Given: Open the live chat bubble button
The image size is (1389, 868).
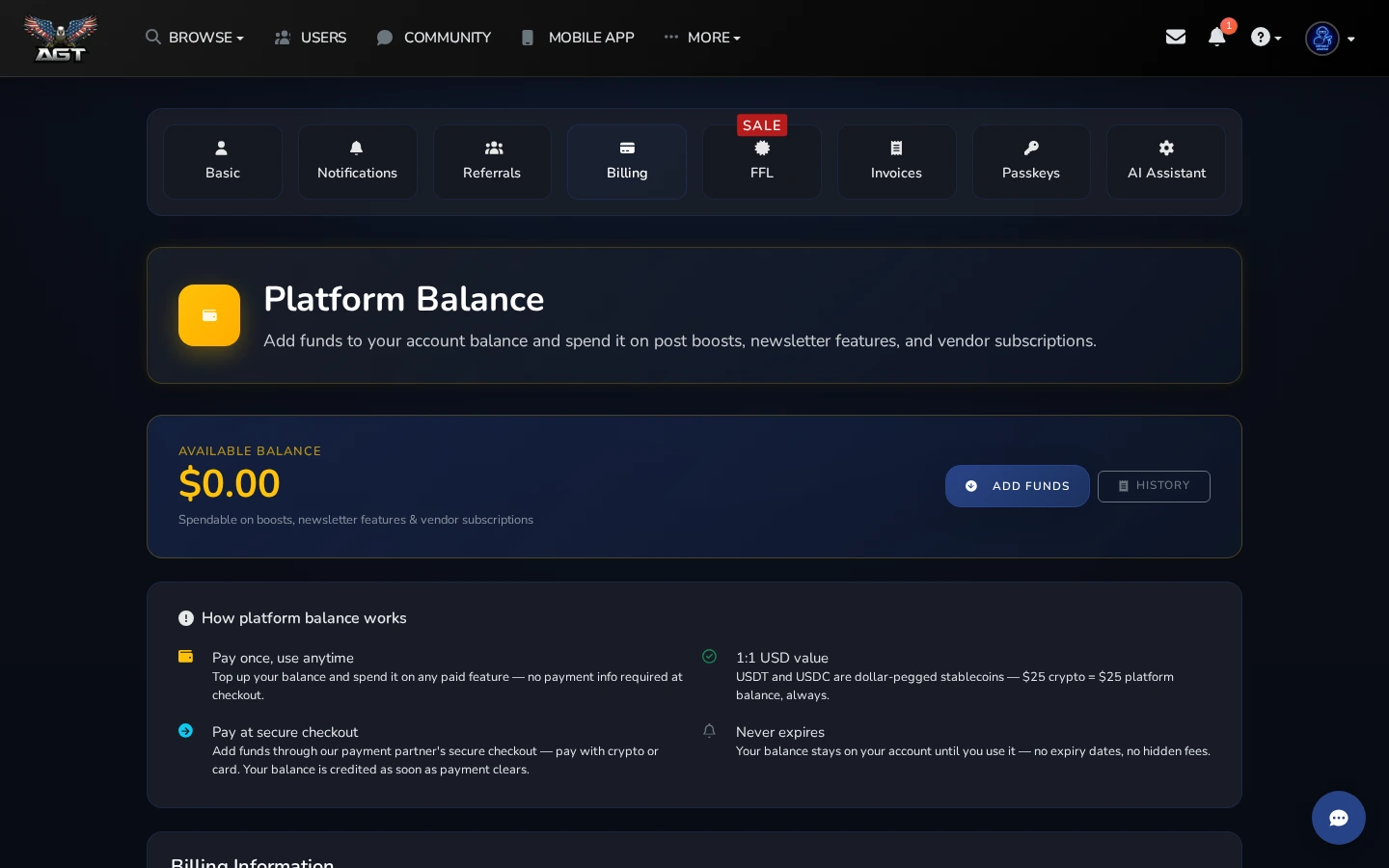Looking at the screenshot, I should click(x=1338, y=818).
